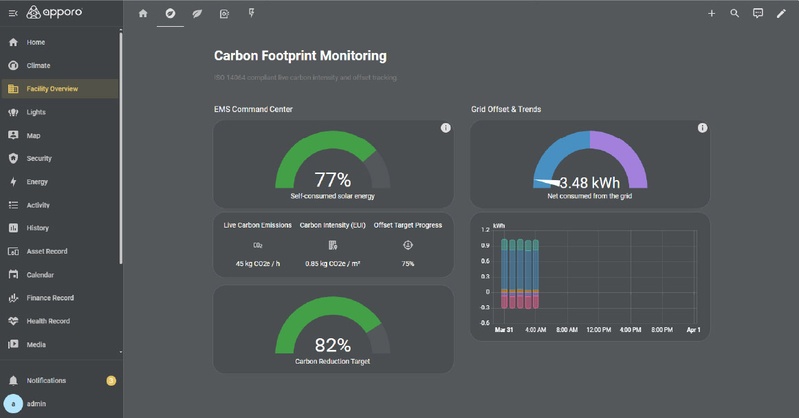Image resolution: width=799 pixels, height=418 pixels.
Task: Click the Offset Target Progress target icon
Action: (x=408, y=245)
